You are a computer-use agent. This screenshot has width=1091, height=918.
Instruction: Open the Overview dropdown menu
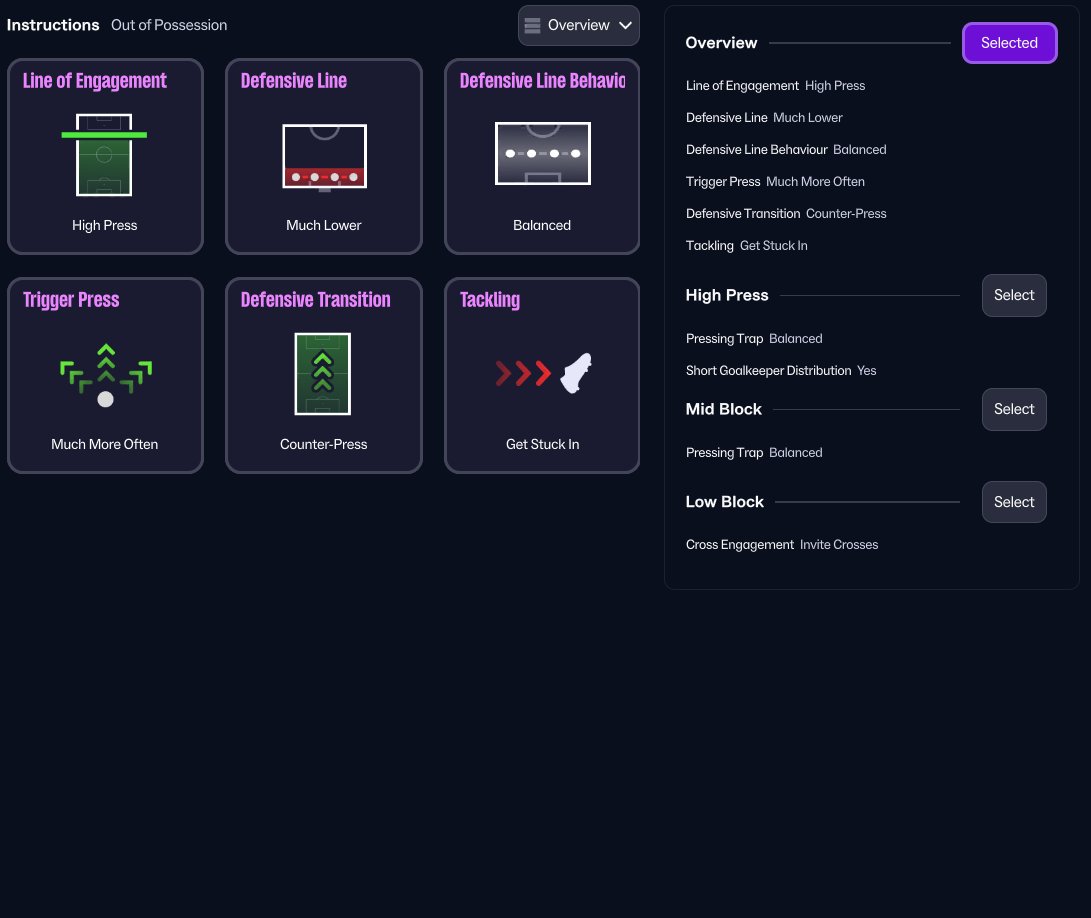[578, 26]
